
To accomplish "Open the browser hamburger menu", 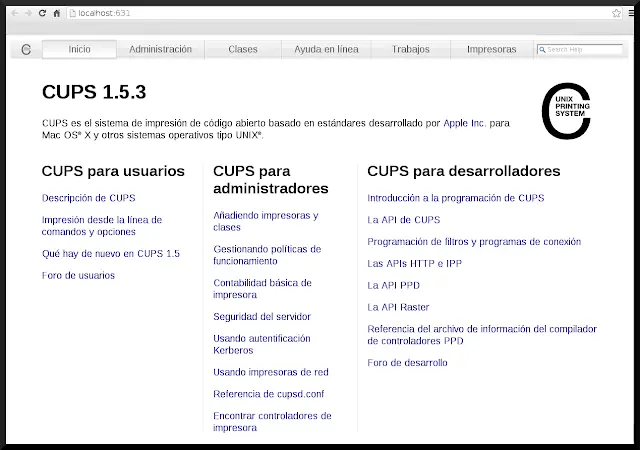I will click(631, 13).
